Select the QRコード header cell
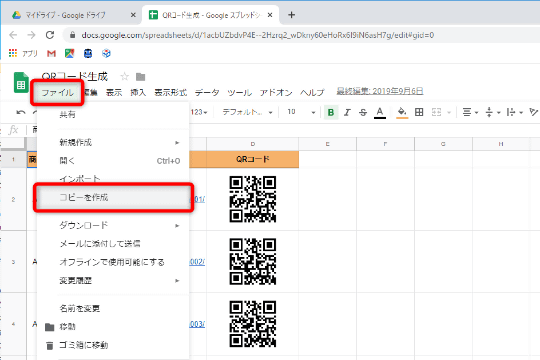 pyautogui.click(x=252, y=159)
